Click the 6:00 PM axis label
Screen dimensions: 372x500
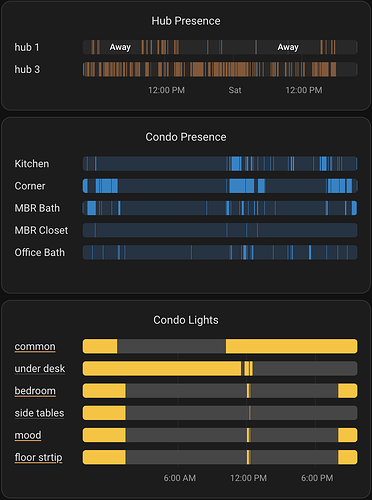[317, 478]
